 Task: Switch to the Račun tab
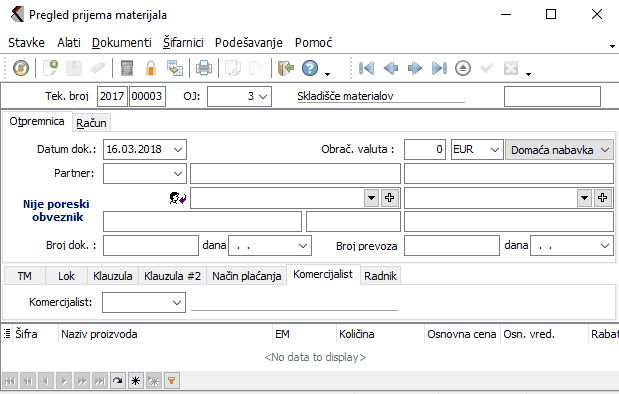point(91,123)
